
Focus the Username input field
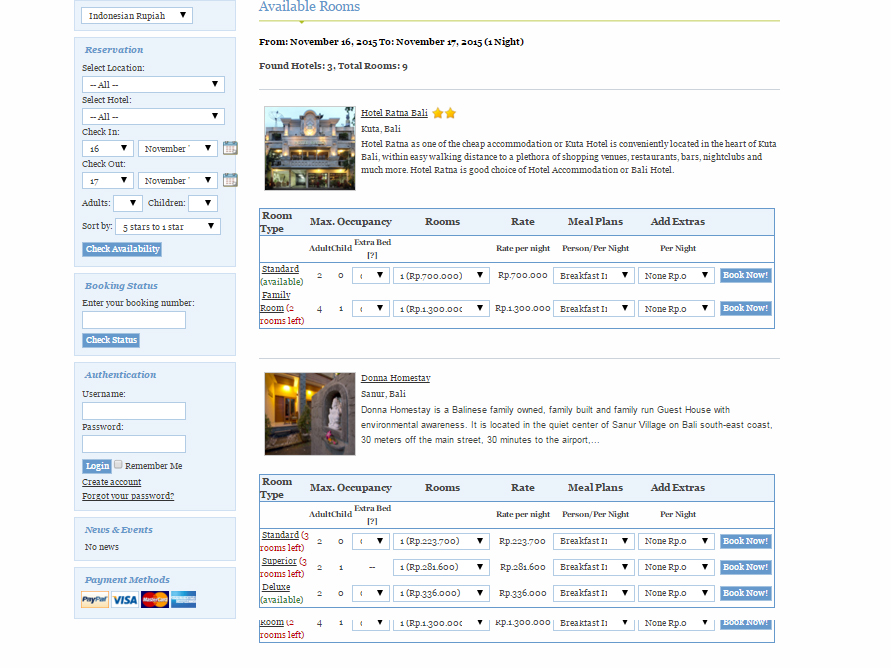click(x=134, y=411)
